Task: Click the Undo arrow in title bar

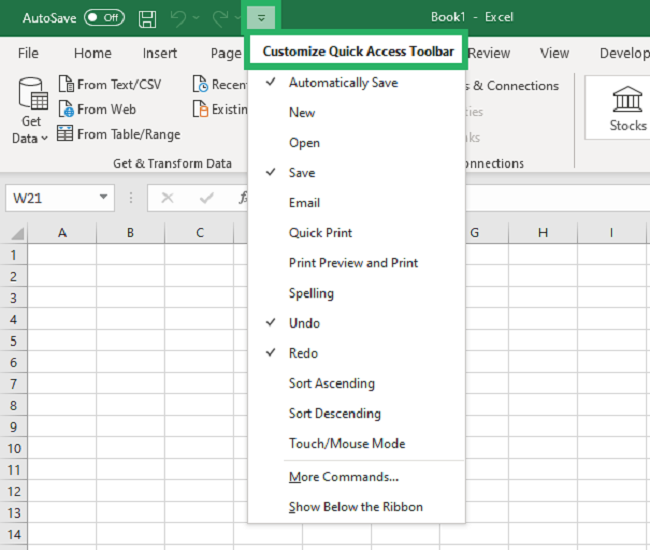Action: (x=179, y=18)
